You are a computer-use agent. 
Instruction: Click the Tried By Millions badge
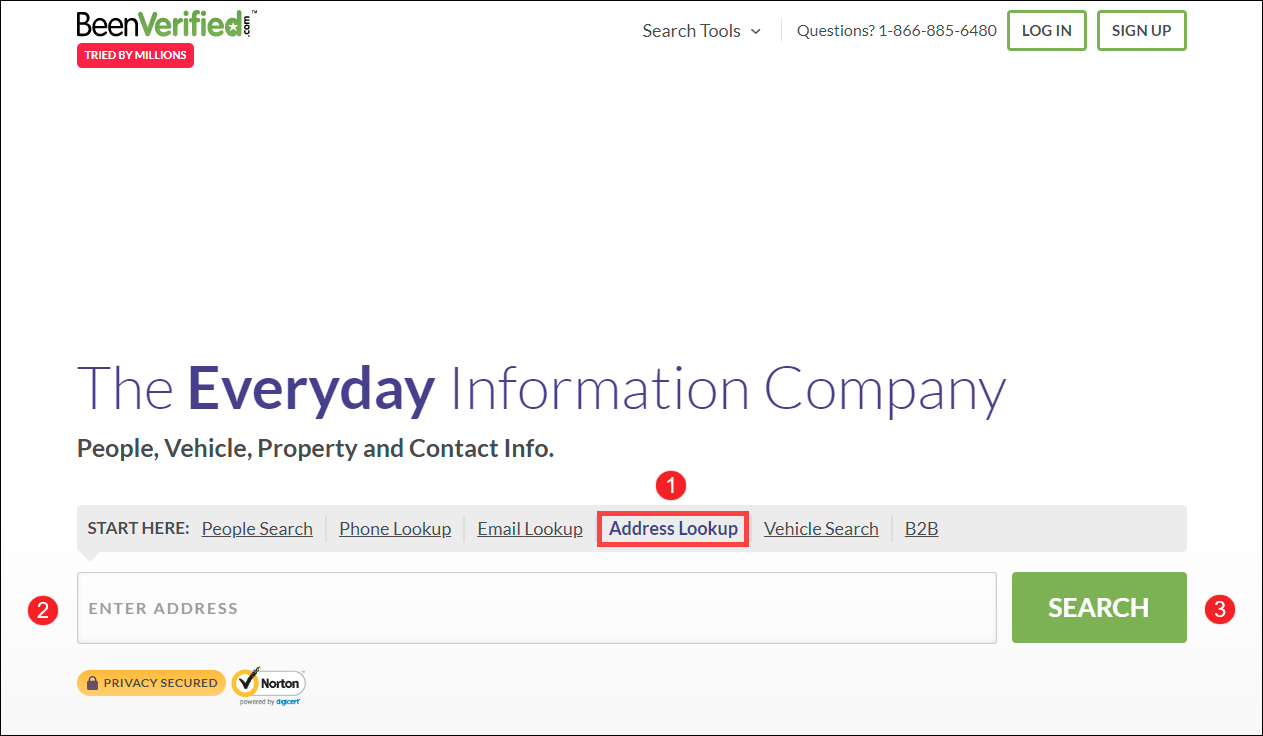pos(135,56)
